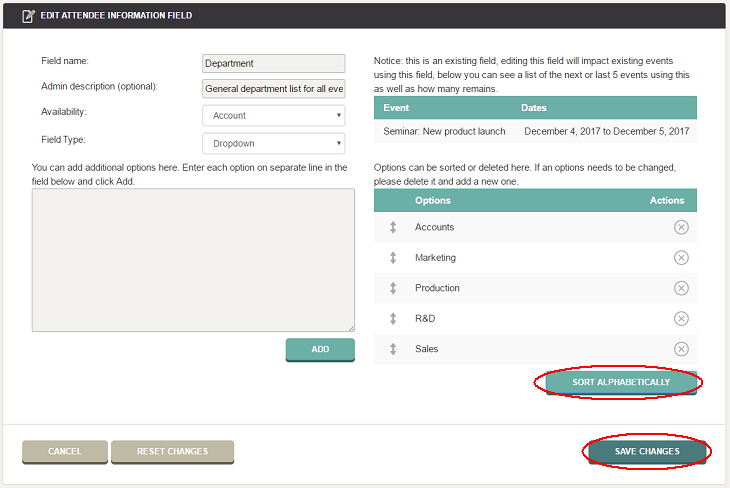Click the sort handle for Marketing

(x=393, y=258)
